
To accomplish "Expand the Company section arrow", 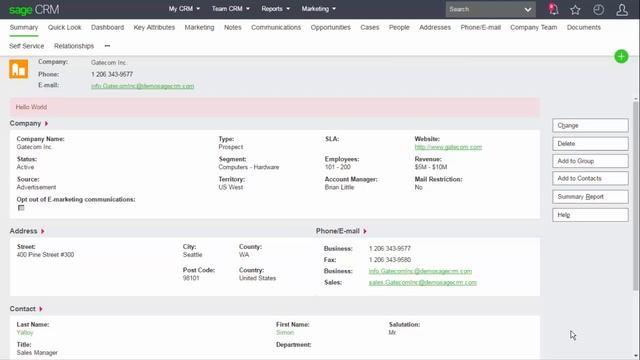I will click(46, 123).
